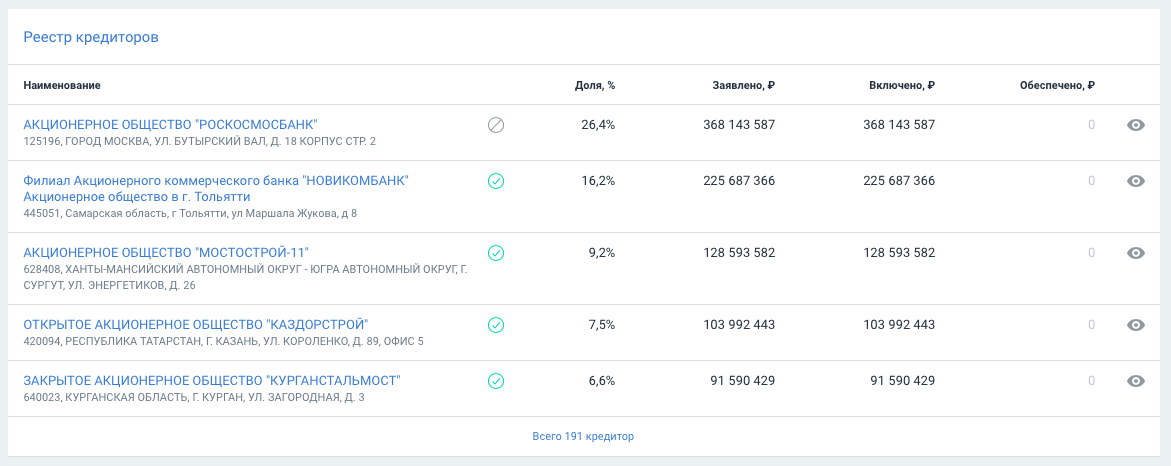Click the green checkmark icon for МОСТОСТРОЙ-11
Screen dimensions: 1171x466
click(x=495, y=253)
